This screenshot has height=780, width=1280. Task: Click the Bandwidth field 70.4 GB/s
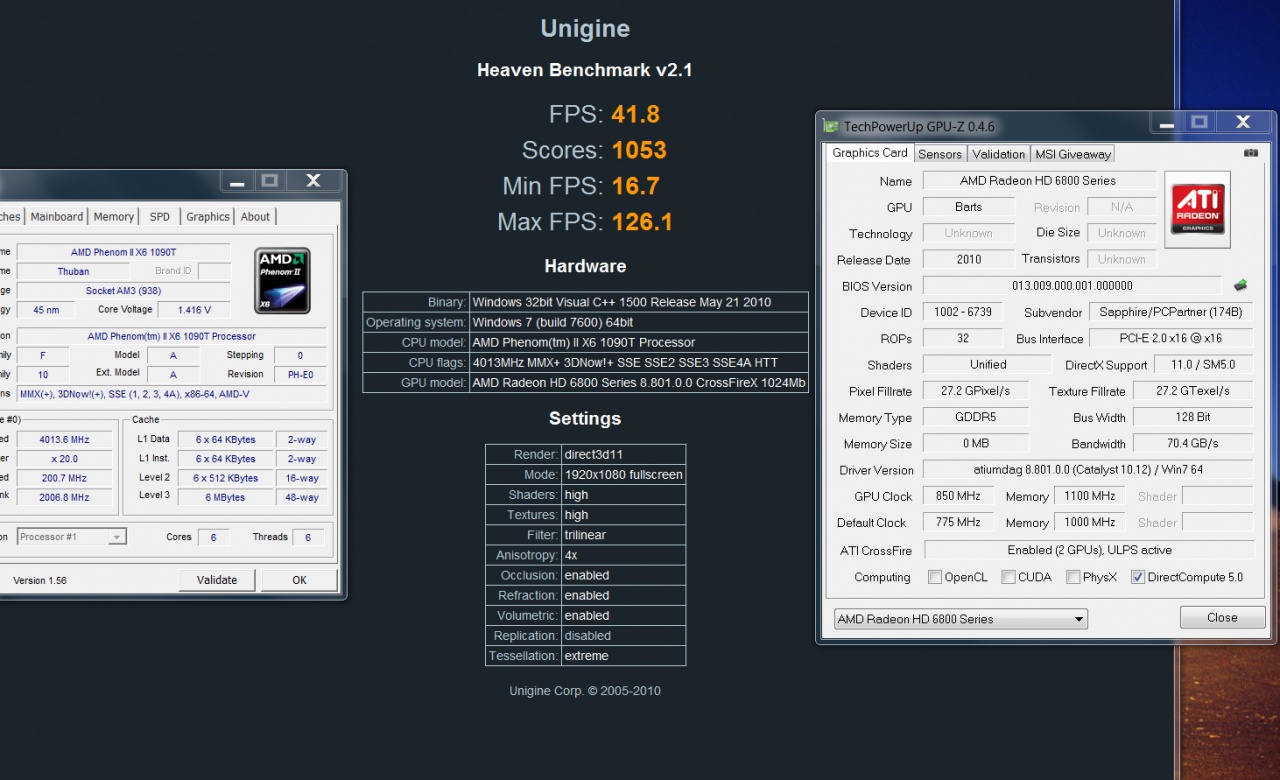(1193, 443)
